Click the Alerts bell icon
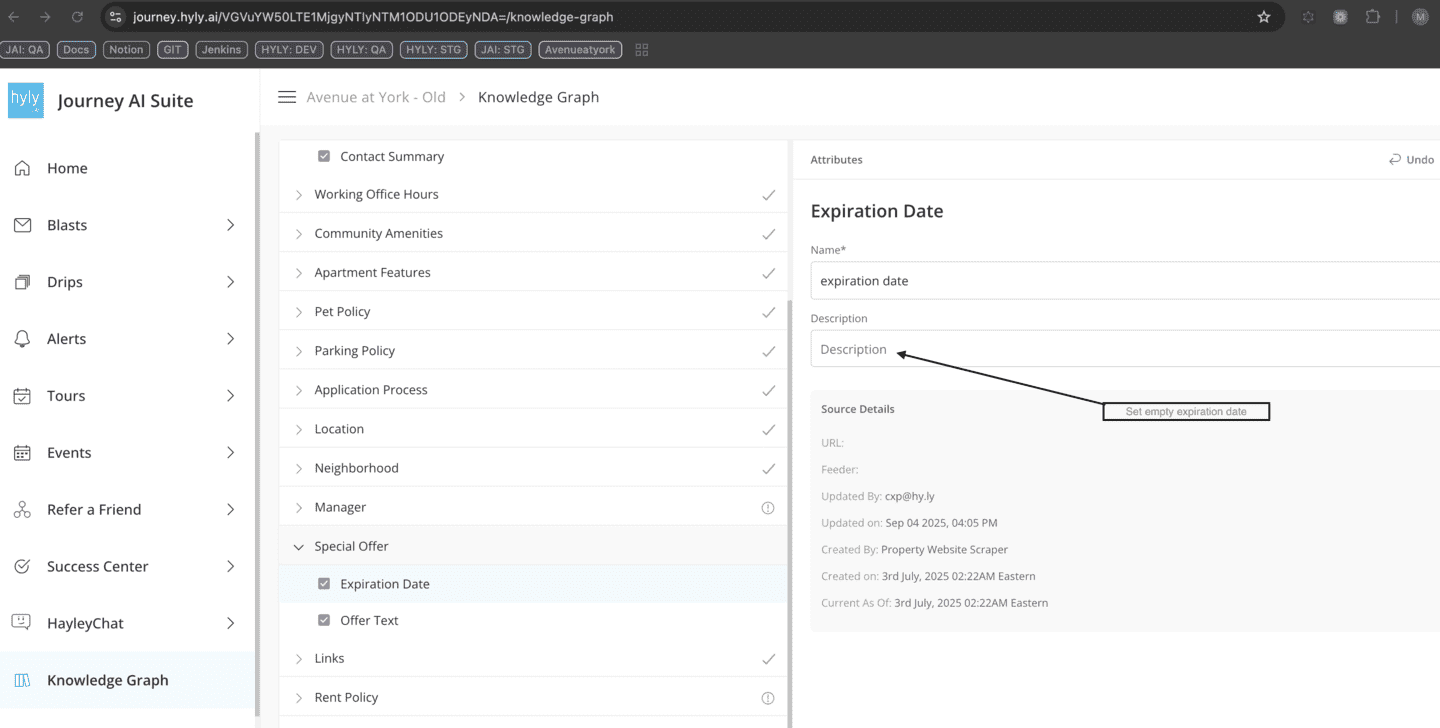 22,339
